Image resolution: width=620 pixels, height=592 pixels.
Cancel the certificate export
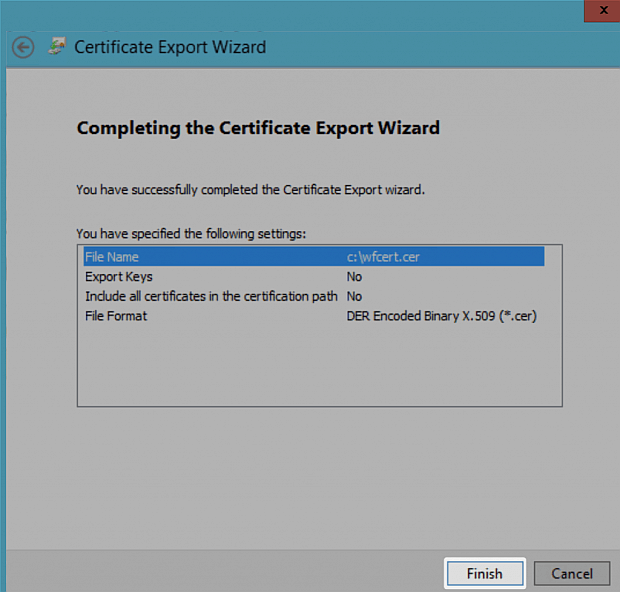pyautogui.click(x=572, y=573)
